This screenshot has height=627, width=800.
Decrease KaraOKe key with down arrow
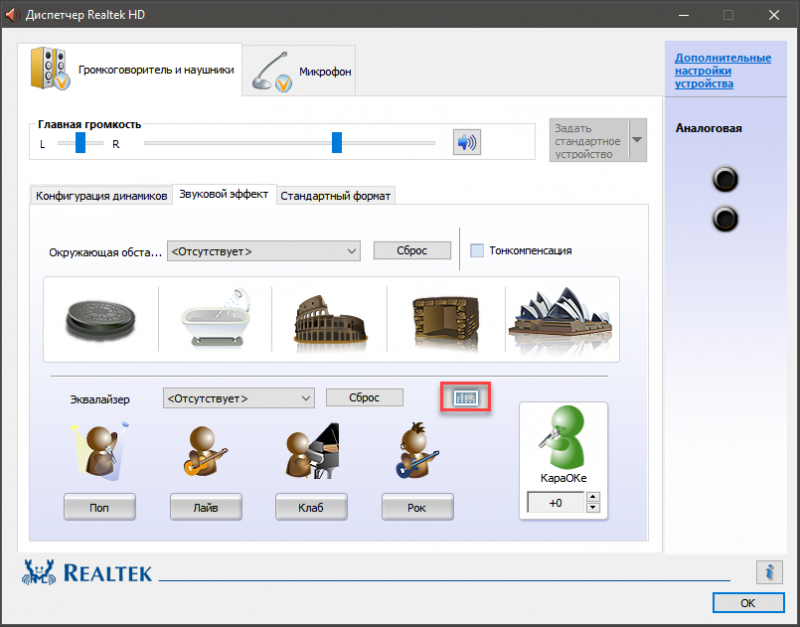click(592, 508)
